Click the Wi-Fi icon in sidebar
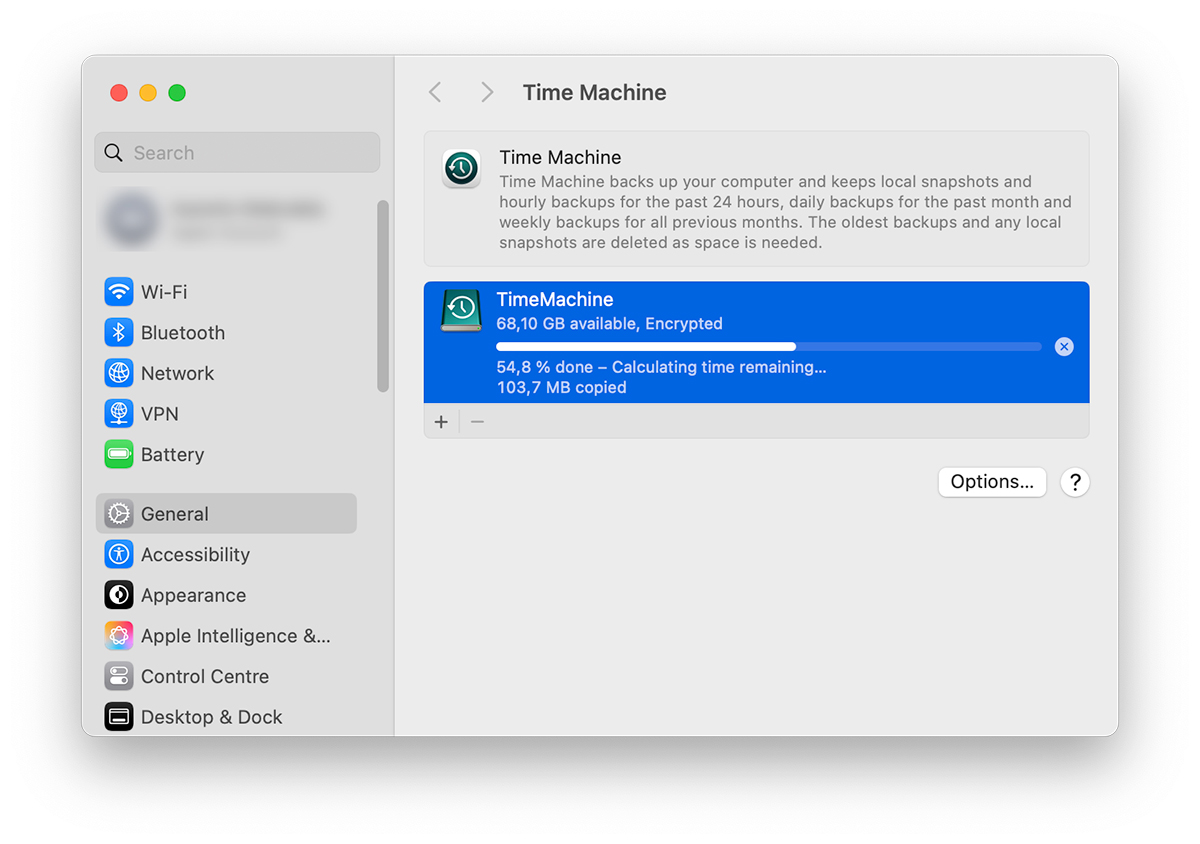1200x844 pixels. [x=119, y=292]
